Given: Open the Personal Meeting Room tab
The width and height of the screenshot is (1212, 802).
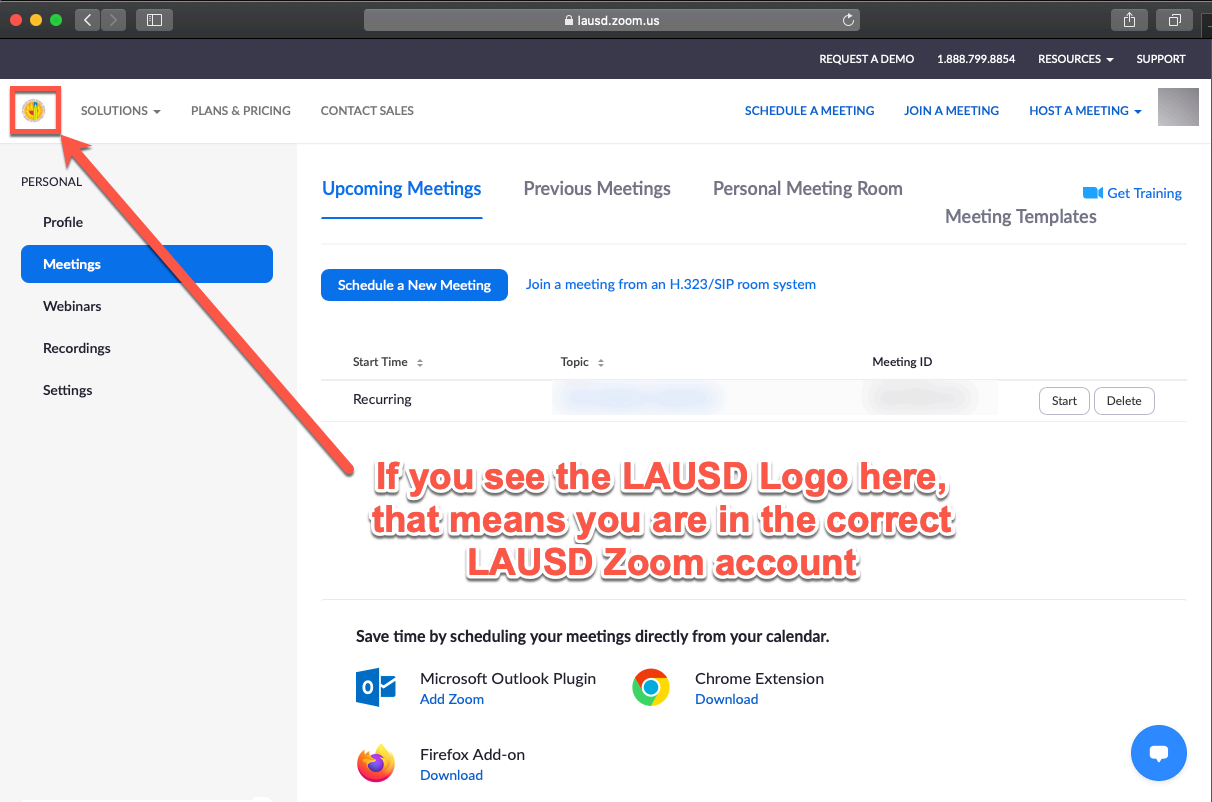Looking at the screenshot, I should click(807, 188).
